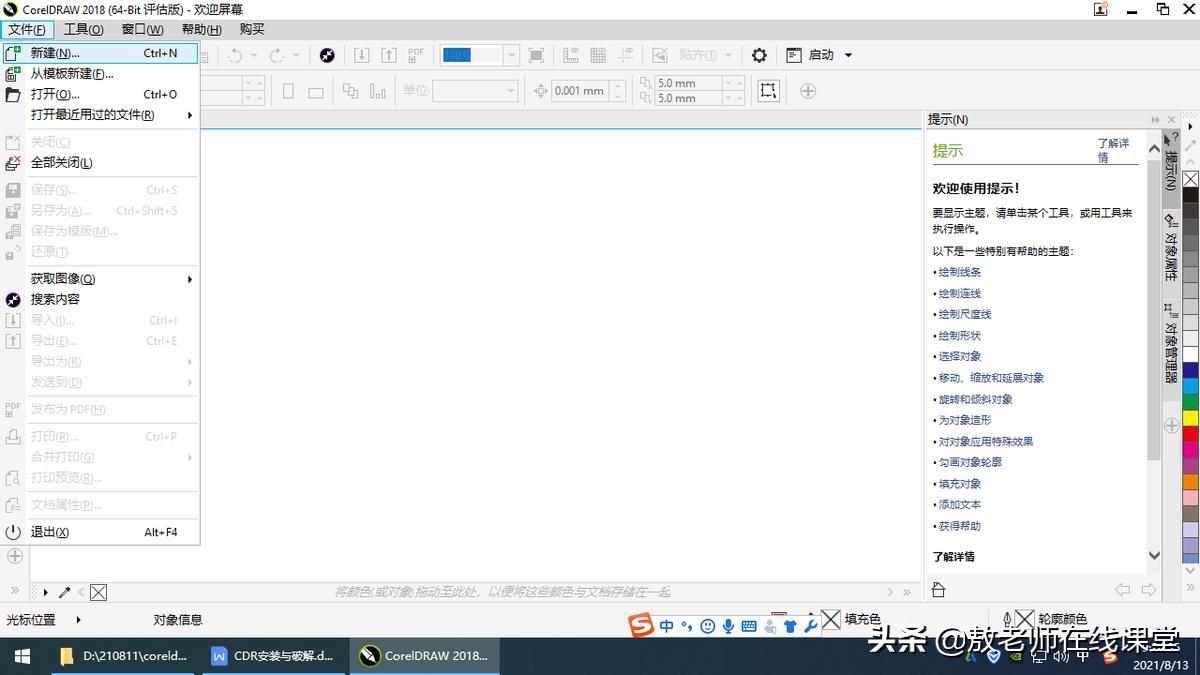Screen dimensions: 1200x675
Task: Choose 退出 in the File menu
Action: (x=50, y=532)
